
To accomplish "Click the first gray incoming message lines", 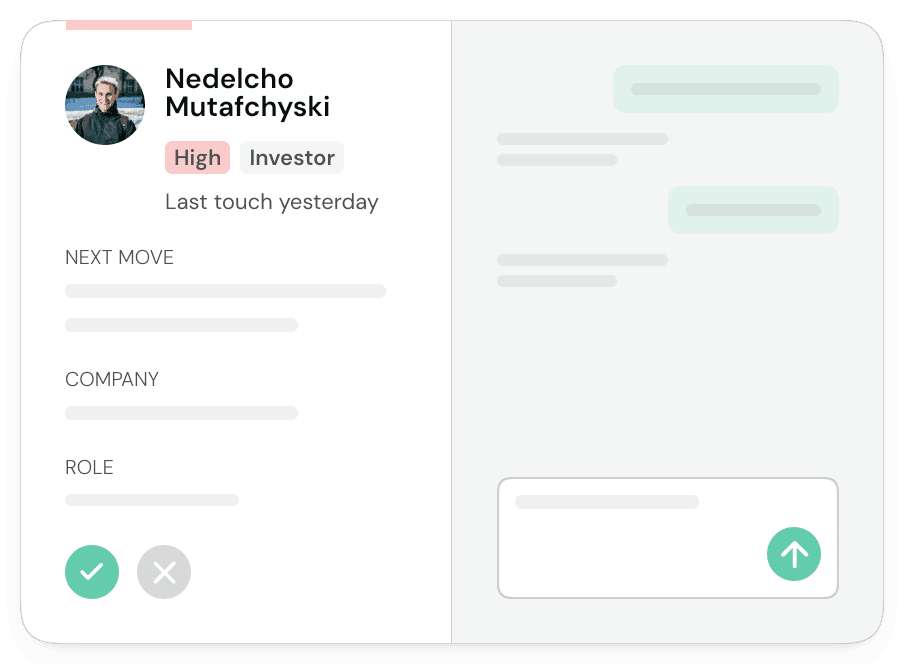I will click(x=582, y=149).
